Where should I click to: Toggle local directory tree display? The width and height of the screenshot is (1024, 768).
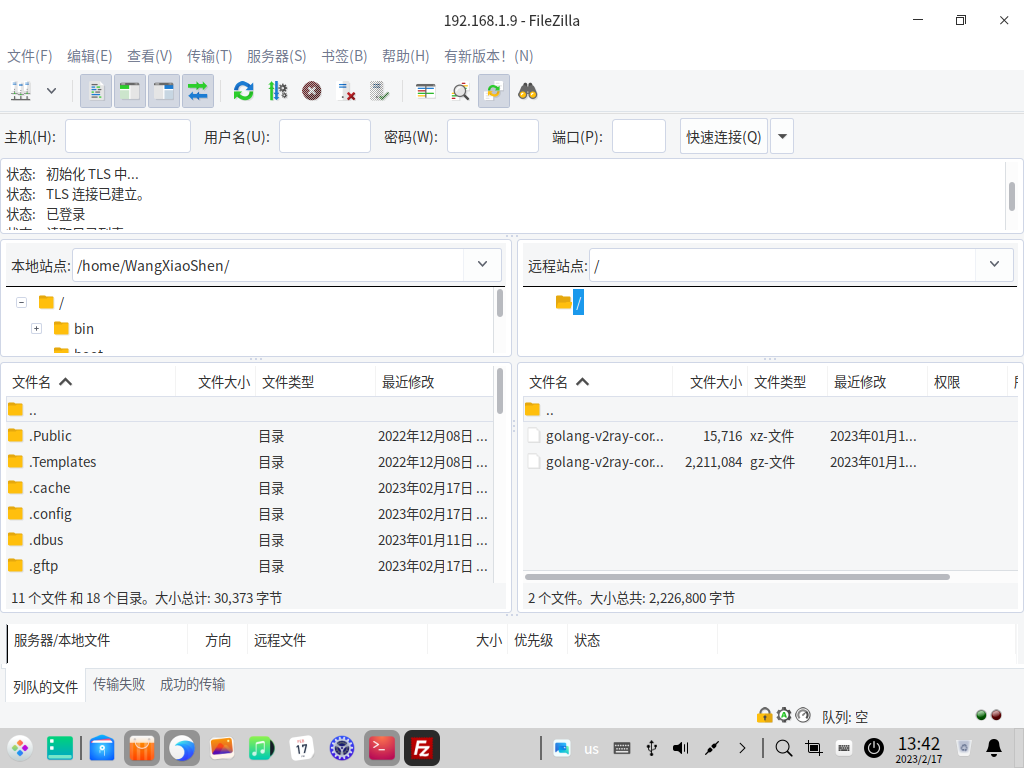130,91
